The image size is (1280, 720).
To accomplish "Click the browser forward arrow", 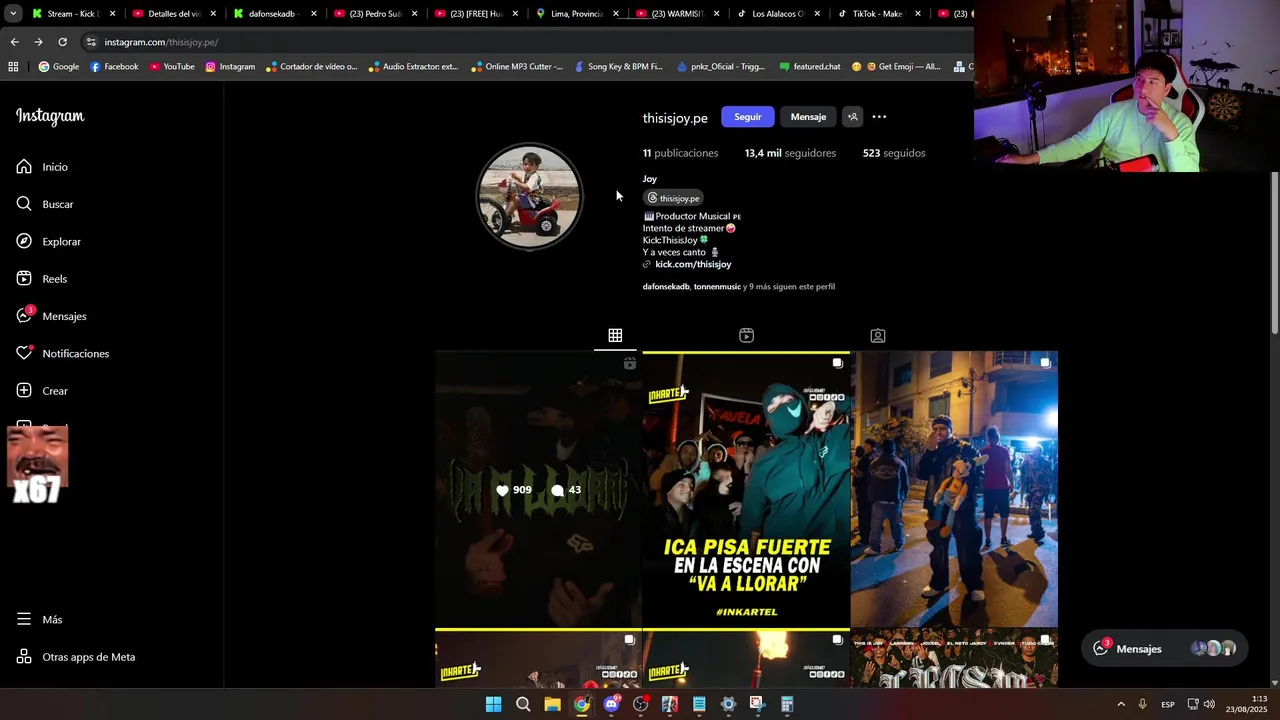I will click(38, 42).
